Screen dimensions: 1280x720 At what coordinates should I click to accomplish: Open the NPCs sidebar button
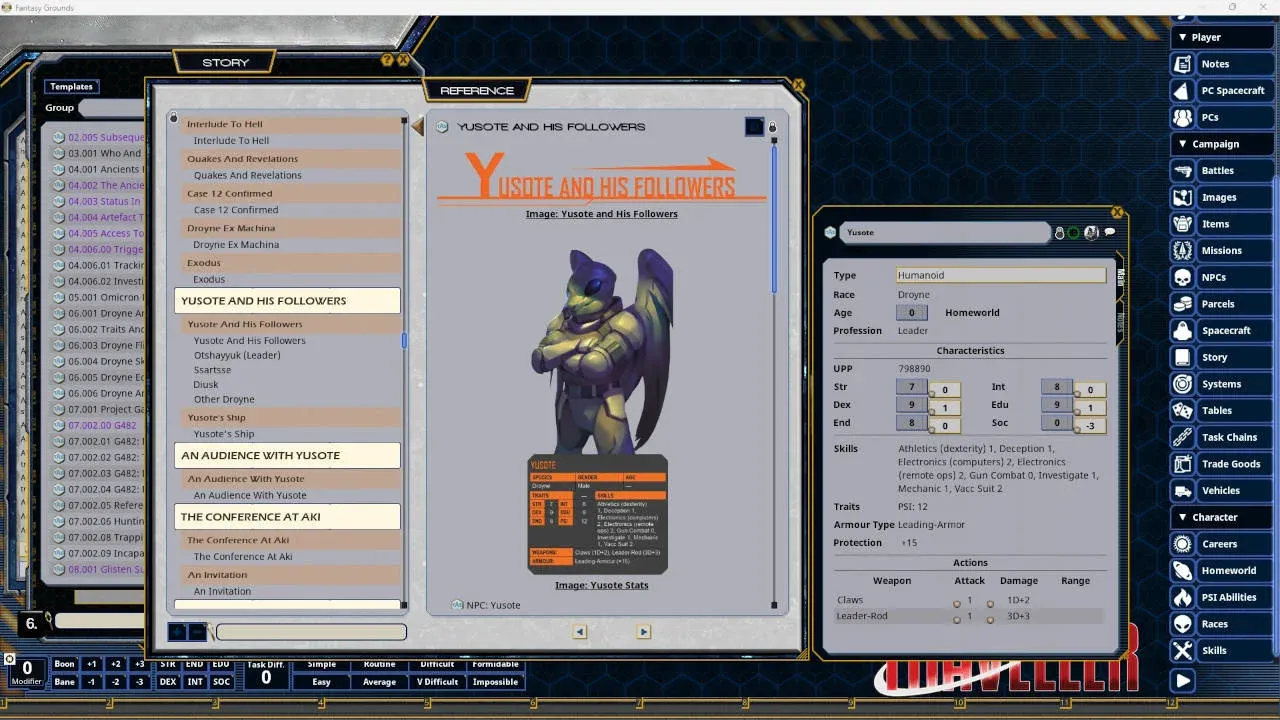[1222, 277]
